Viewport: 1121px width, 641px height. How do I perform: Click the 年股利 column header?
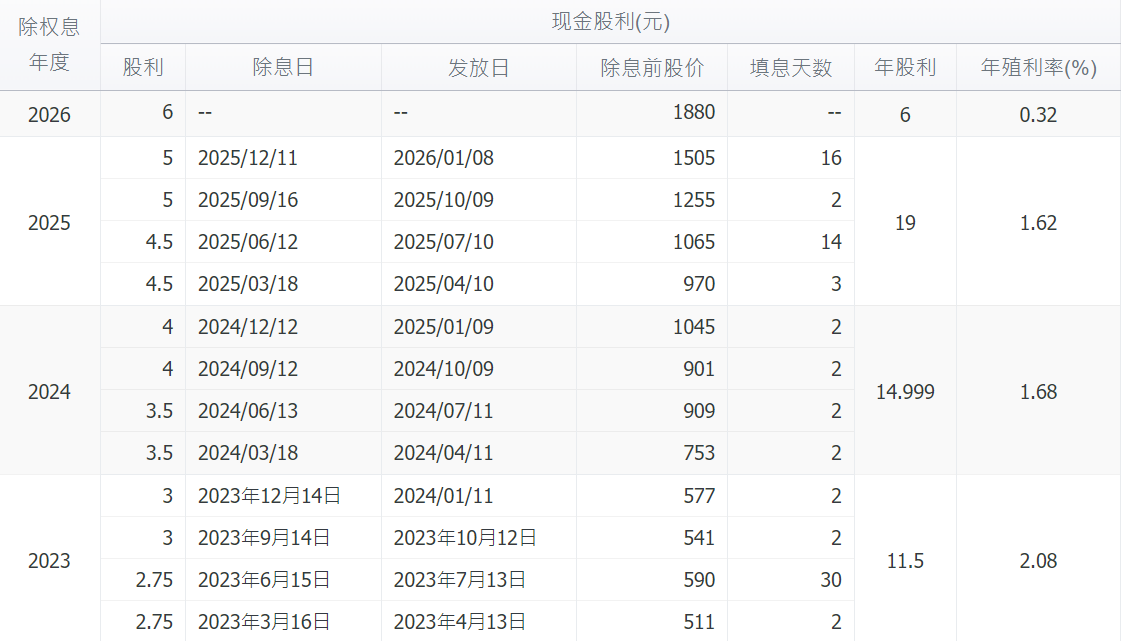tap(905, 68)
